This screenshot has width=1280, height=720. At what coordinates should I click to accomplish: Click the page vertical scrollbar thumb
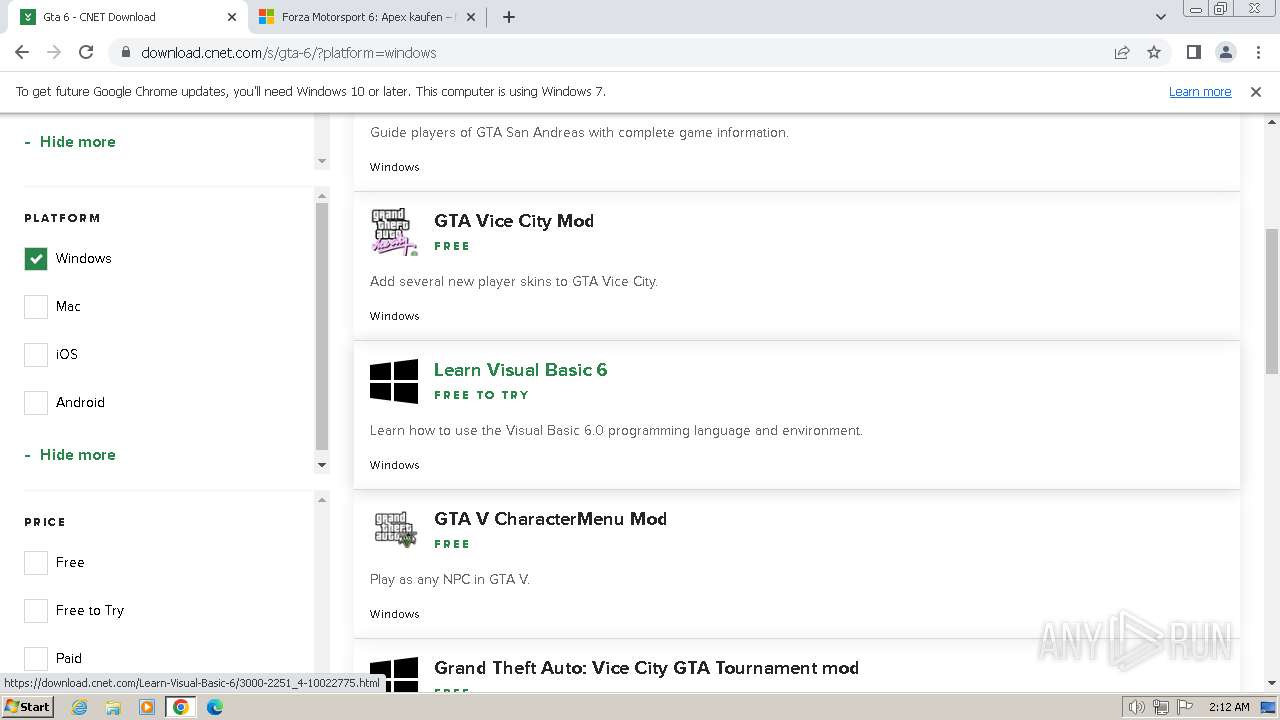coord(1272,300)
